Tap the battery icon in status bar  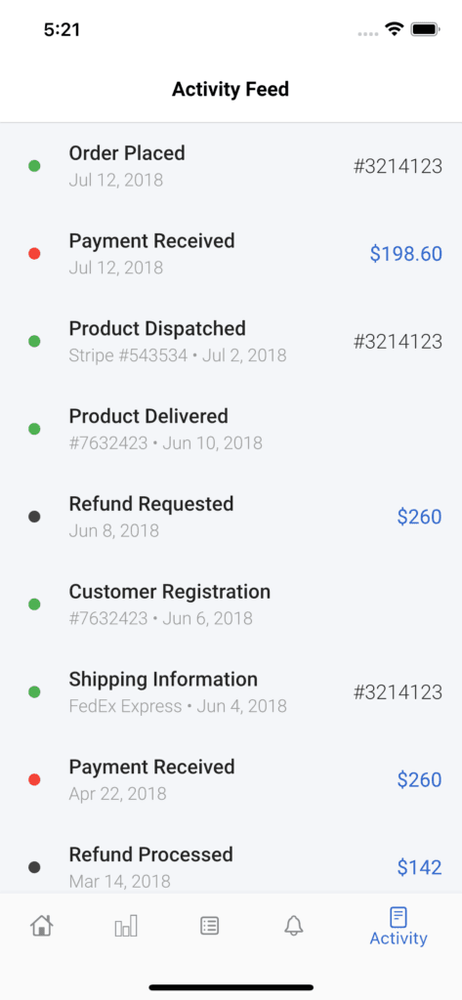click(x=424, y=29)
